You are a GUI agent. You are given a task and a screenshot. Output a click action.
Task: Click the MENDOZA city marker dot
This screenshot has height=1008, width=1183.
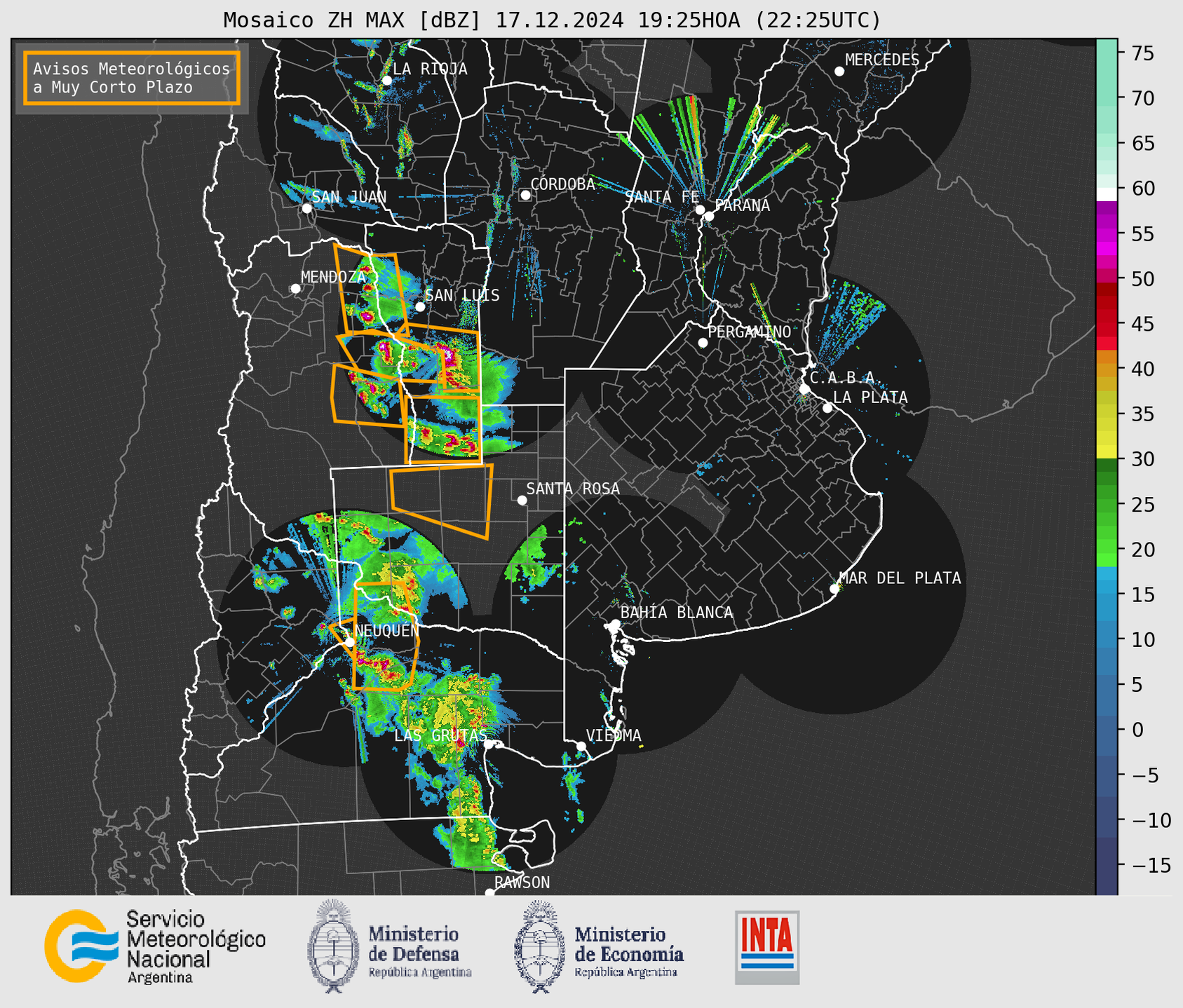(x=295, y=289)
